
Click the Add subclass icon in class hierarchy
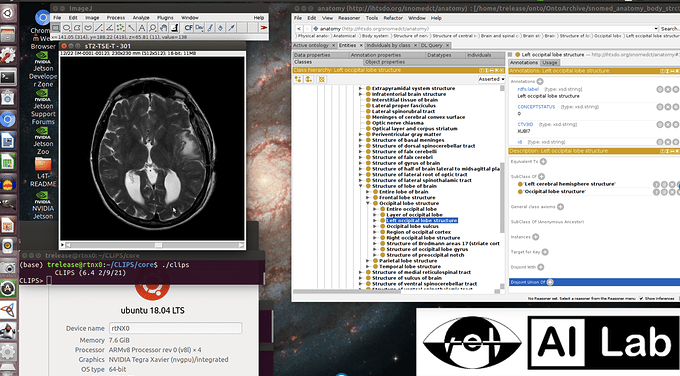298,79
